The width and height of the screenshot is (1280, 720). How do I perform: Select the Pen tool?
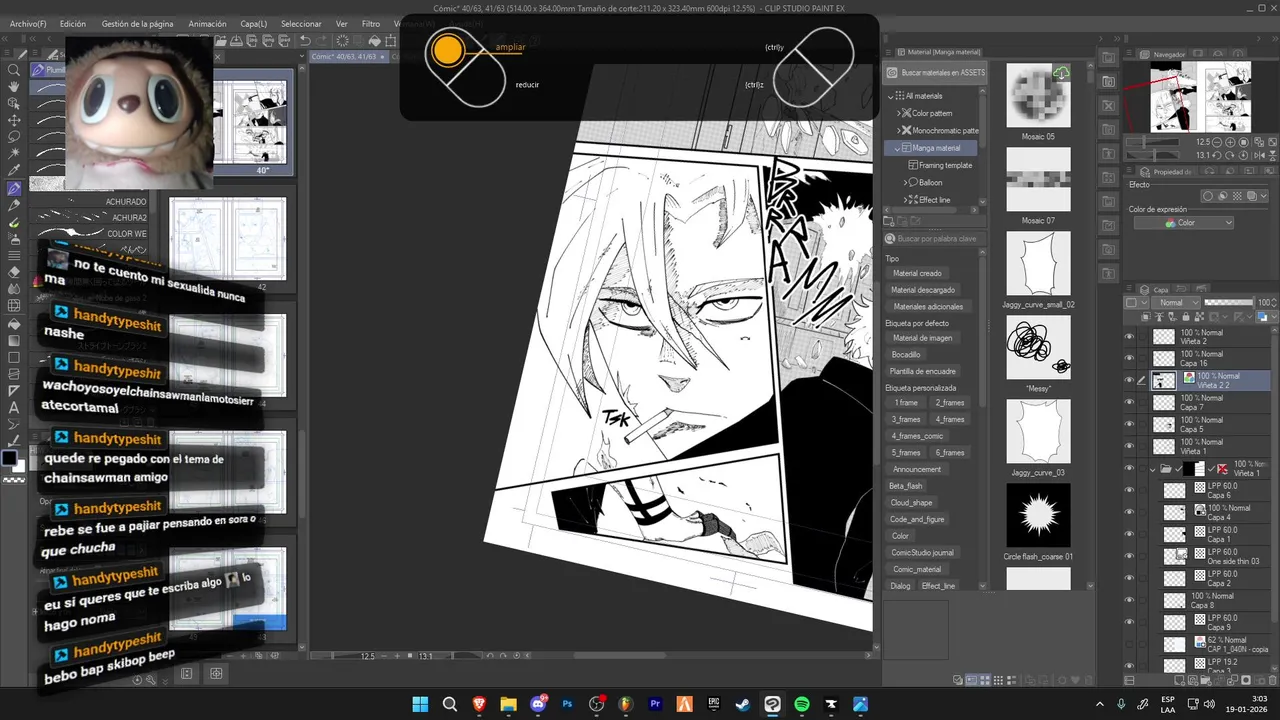[14, 188]
